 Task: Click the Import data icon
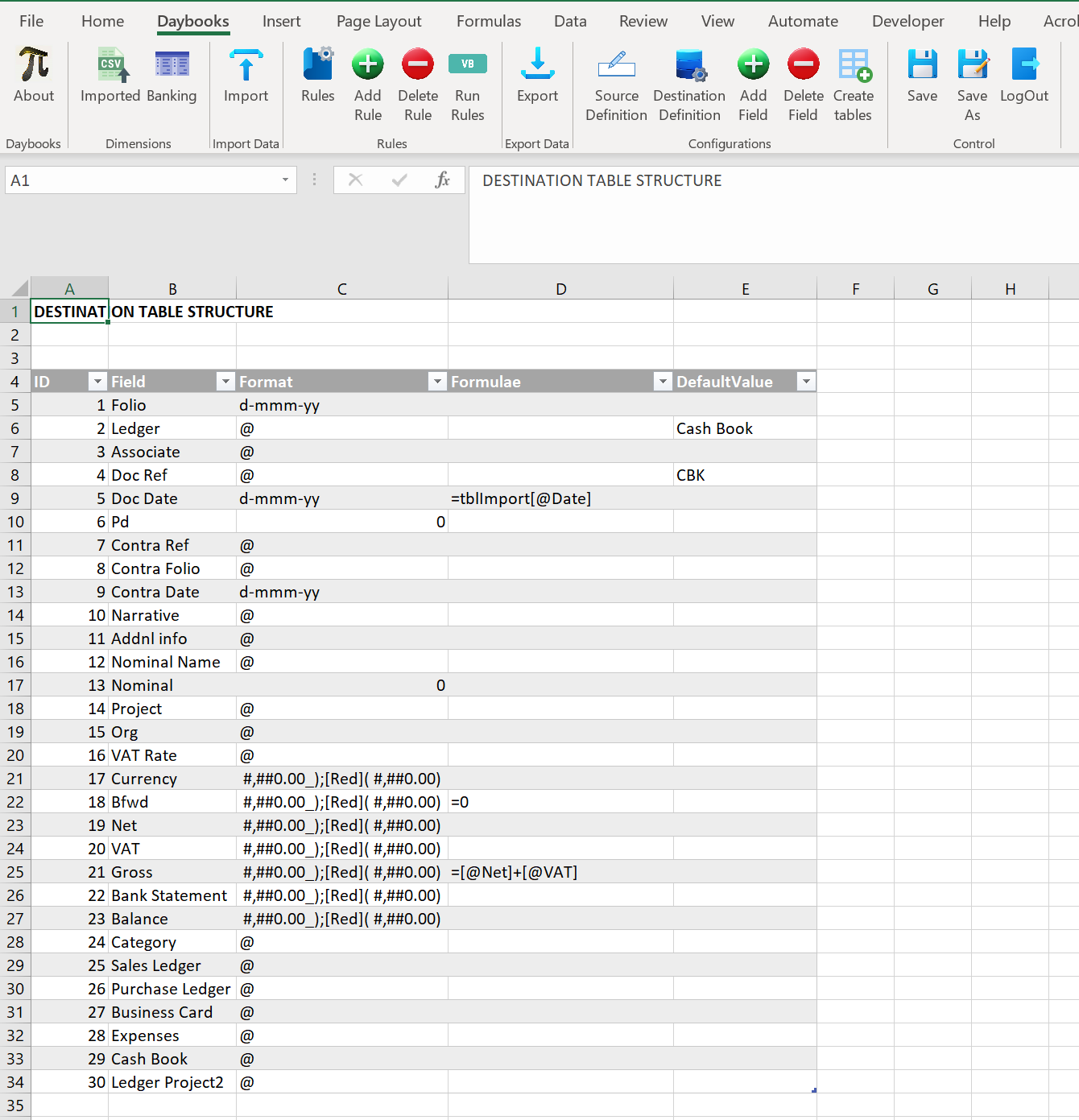click(x=246, y=64)
